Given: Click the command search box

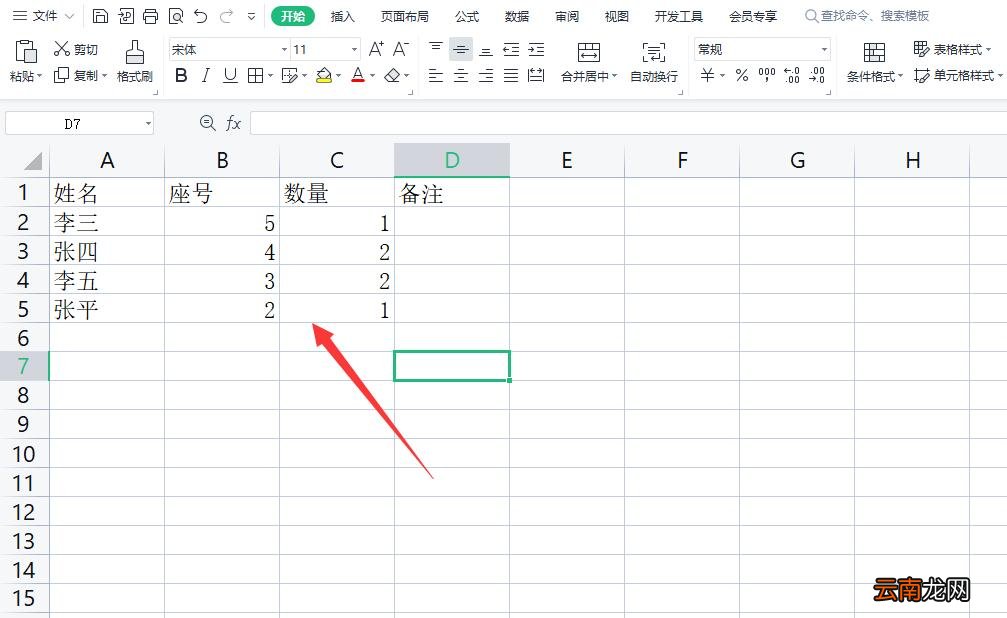Looking at the screenshot, I should click(x=868, y=16).
